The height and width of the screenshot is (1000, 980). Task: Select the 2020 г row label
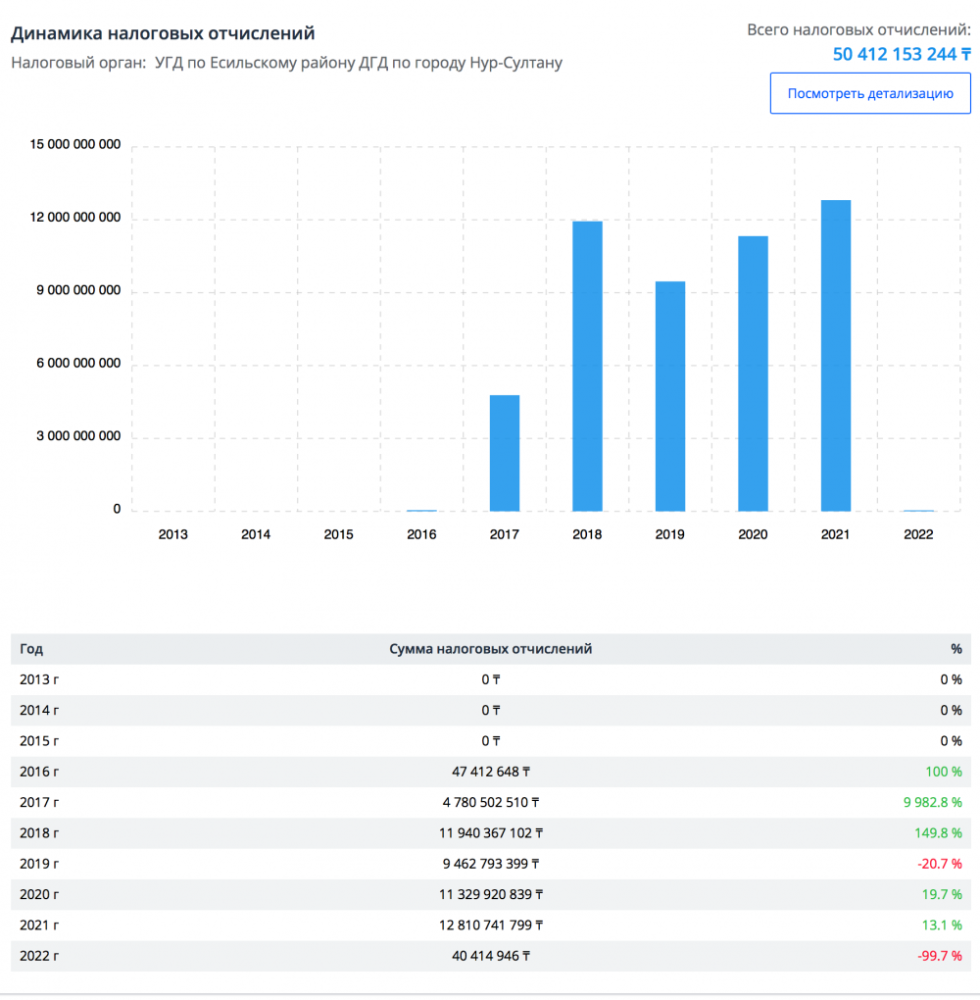40,894
